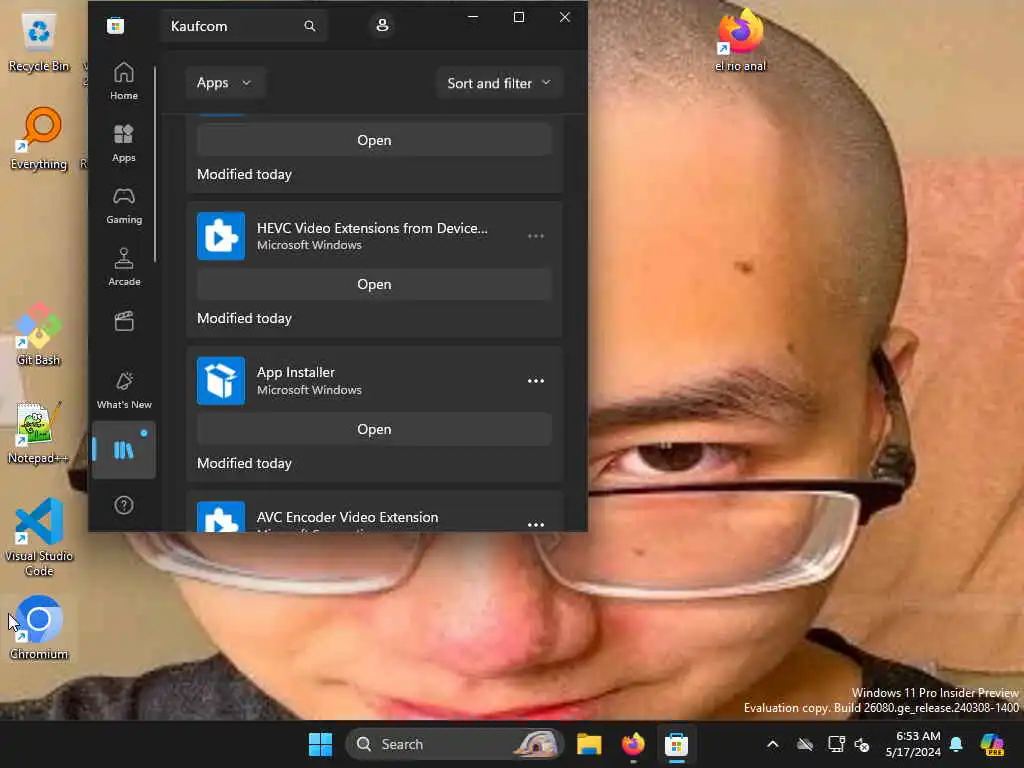Viewport: 1024px width, 768px height.
Task: Click the Kaufcom search box
Action: [243, 26]
